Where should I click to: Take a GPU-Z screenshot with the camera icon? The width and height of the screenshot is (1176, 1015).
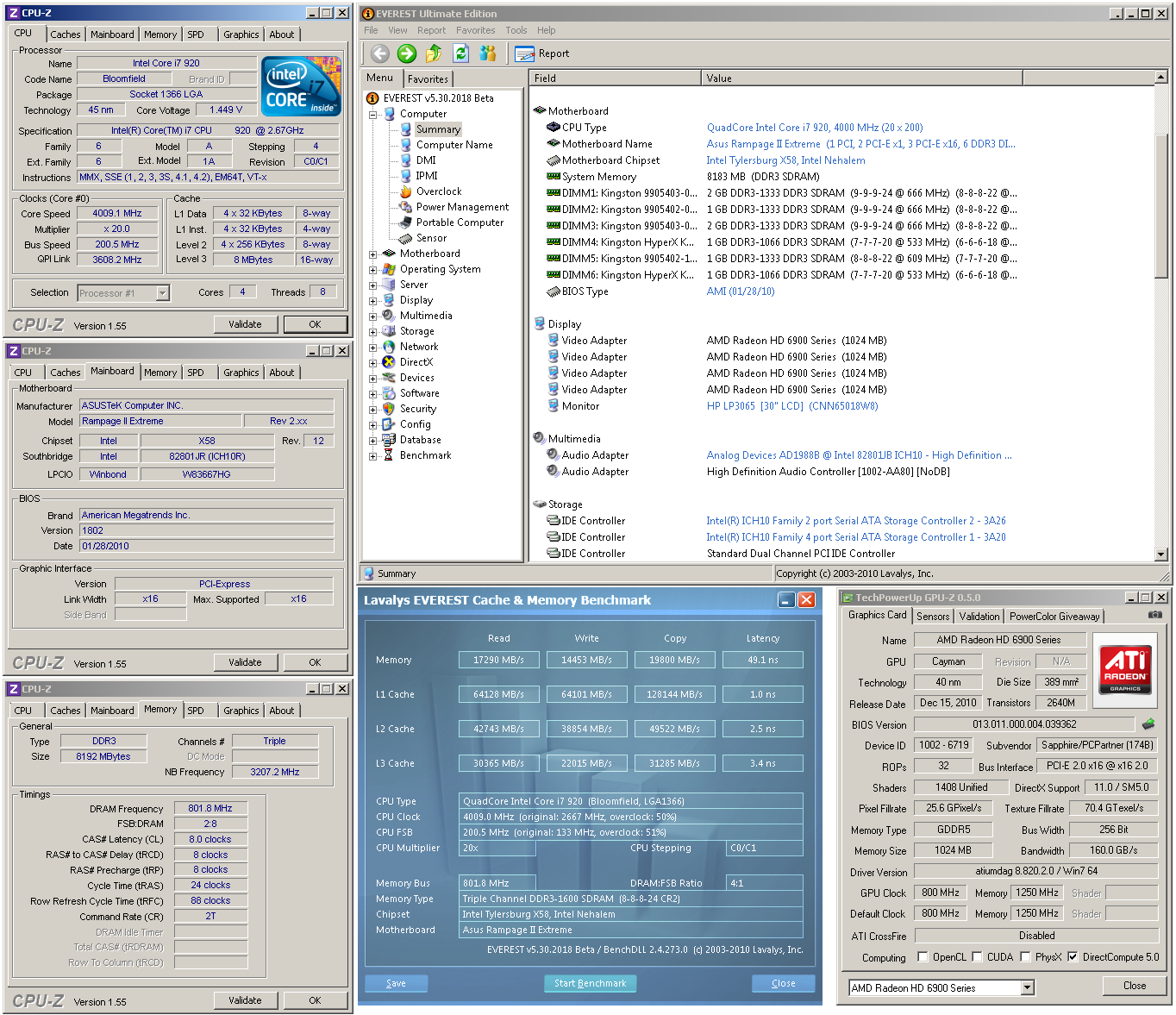1155,615
